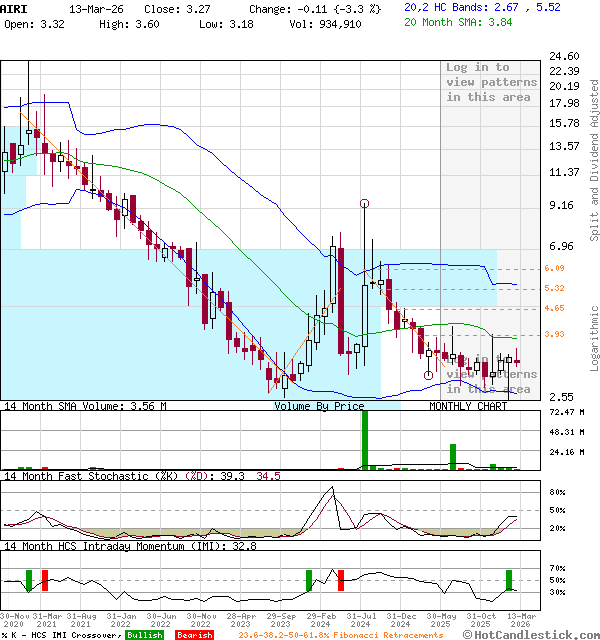The width and height of the screenshot is (600, 640).
Task: Click the Volume By Price label
Action: click(x=319, y=406)
